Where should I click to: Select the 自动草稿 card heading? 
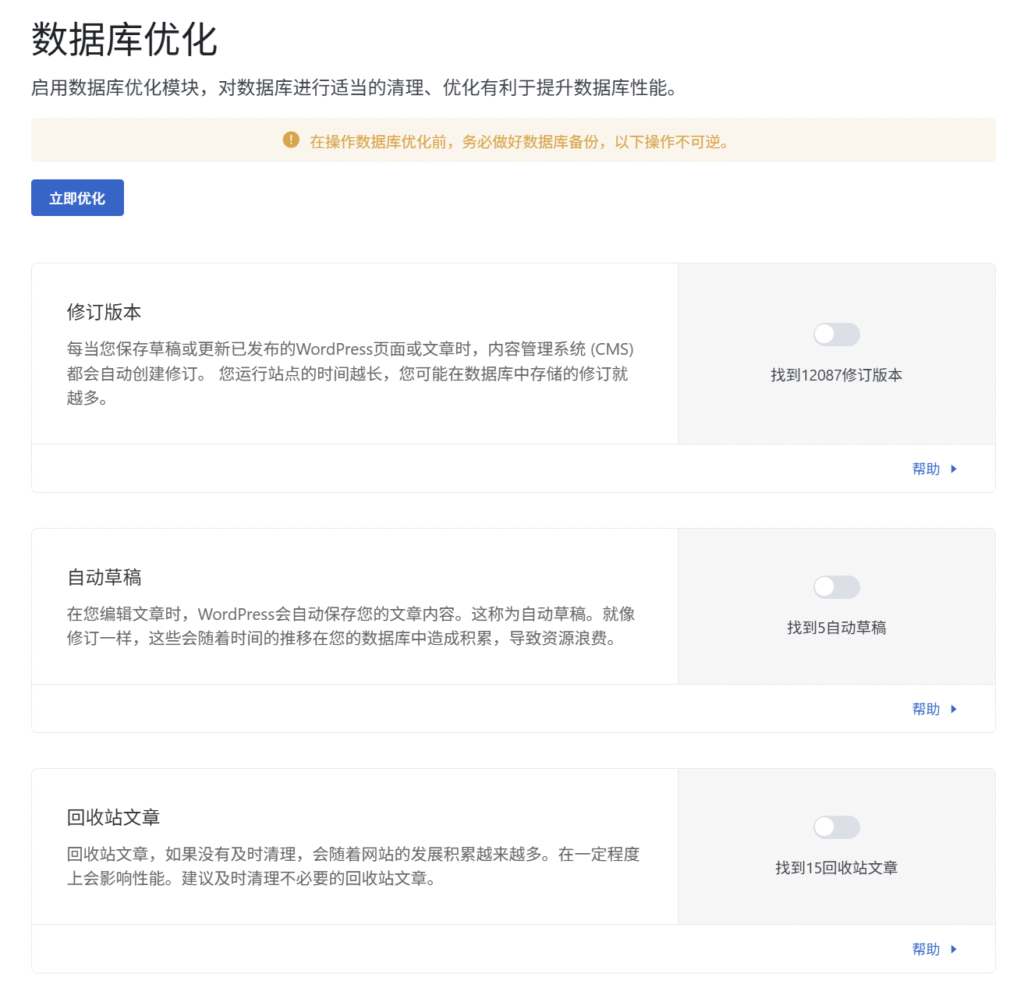click(104, 577)
